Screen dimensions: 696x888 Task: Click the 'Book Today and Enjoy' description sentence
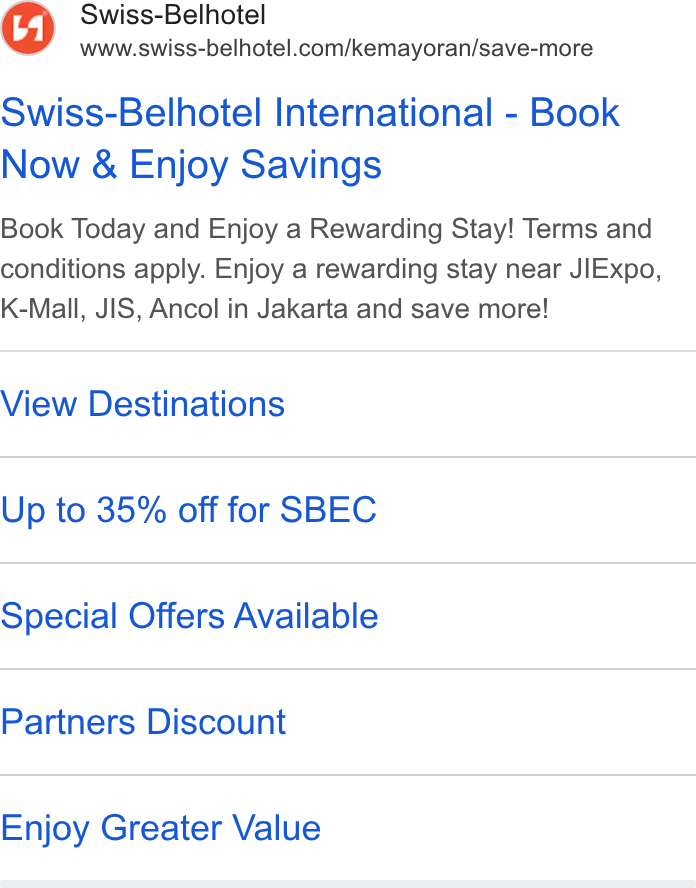click(257, 229)
